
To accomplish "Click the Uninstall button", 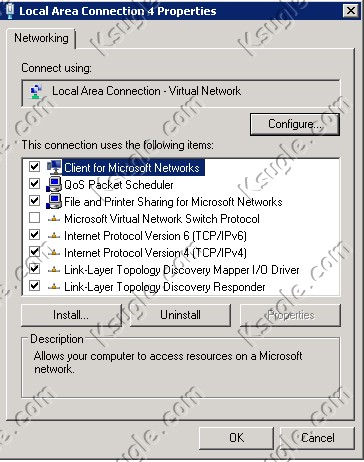I will click(x=180, y=315).
